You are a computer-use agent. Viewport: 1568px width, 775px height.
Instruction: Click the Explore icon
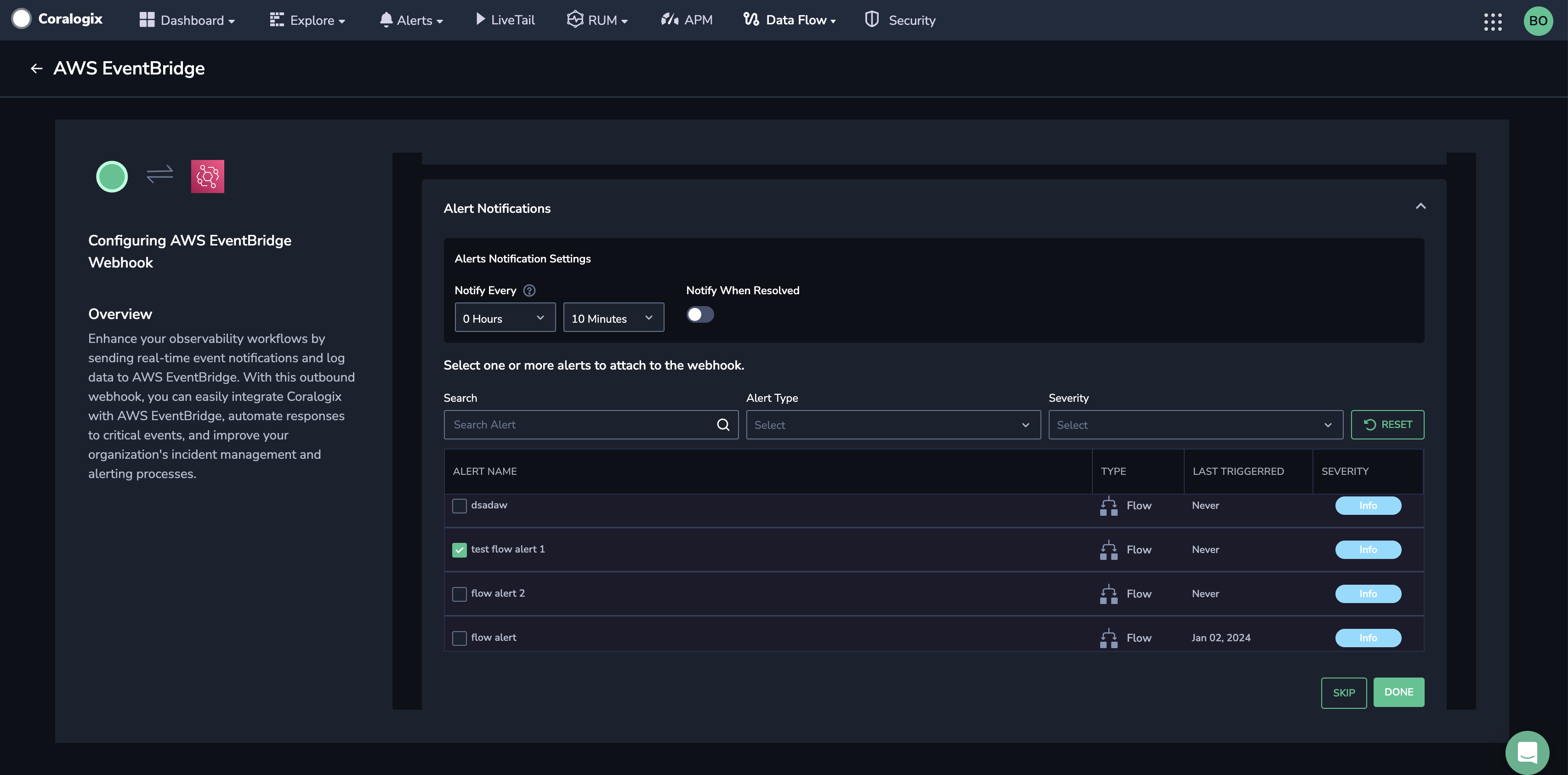coord(277,19)
